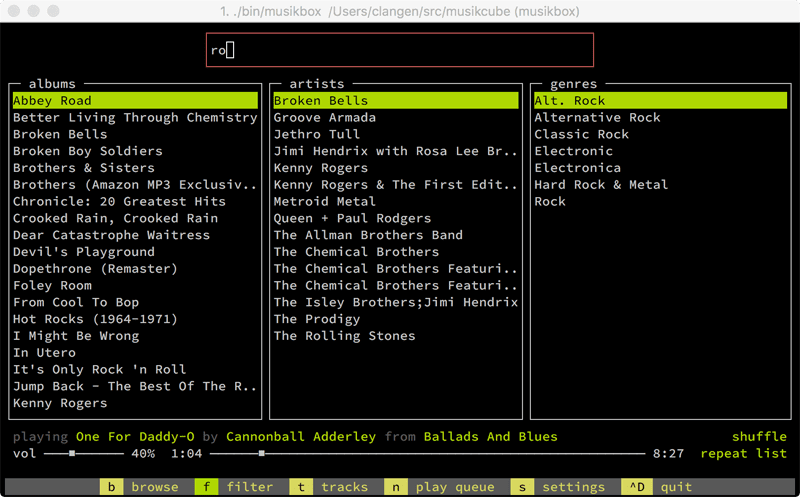Move the volume slider handle

click(72, 453)
